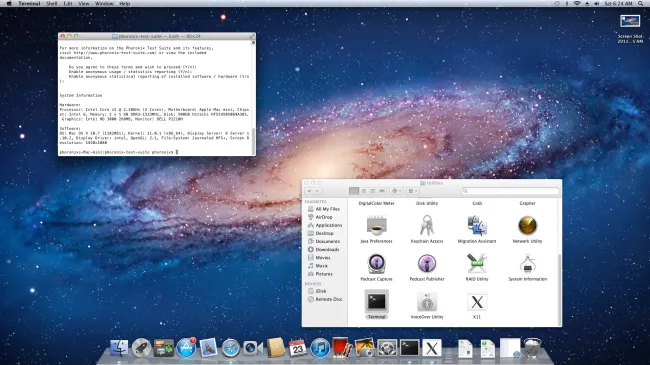
Task: Open FaceTime in the Dock
Action: click(x=253, y=348)
